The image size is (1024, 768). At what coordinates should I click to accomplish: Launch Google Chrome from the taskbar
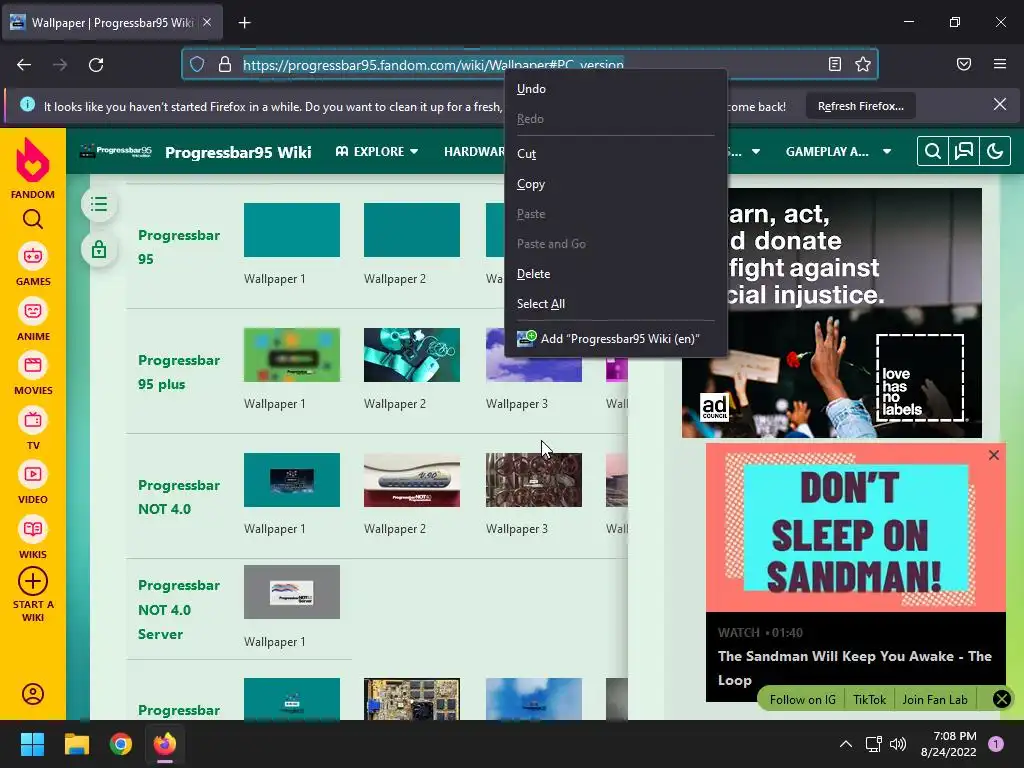[121, 744]
